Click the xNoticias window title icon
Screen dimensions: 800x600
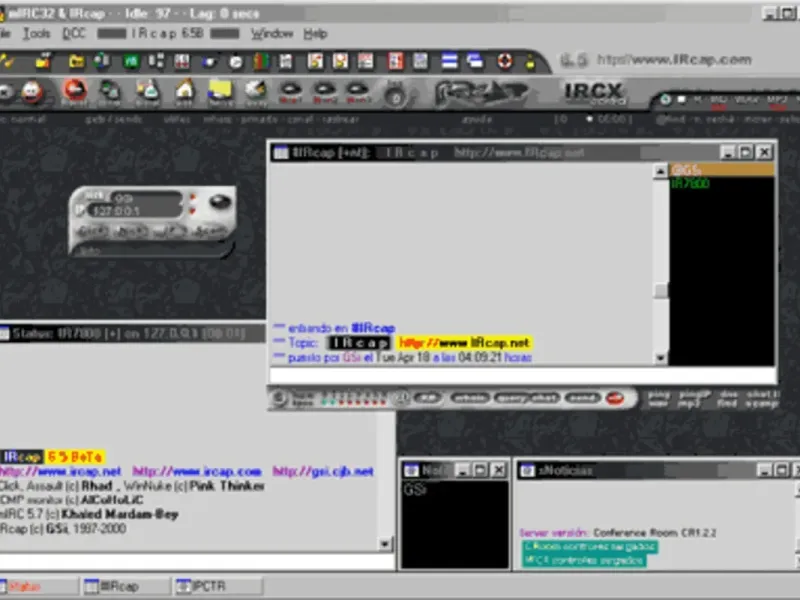[x=527, y=470]
